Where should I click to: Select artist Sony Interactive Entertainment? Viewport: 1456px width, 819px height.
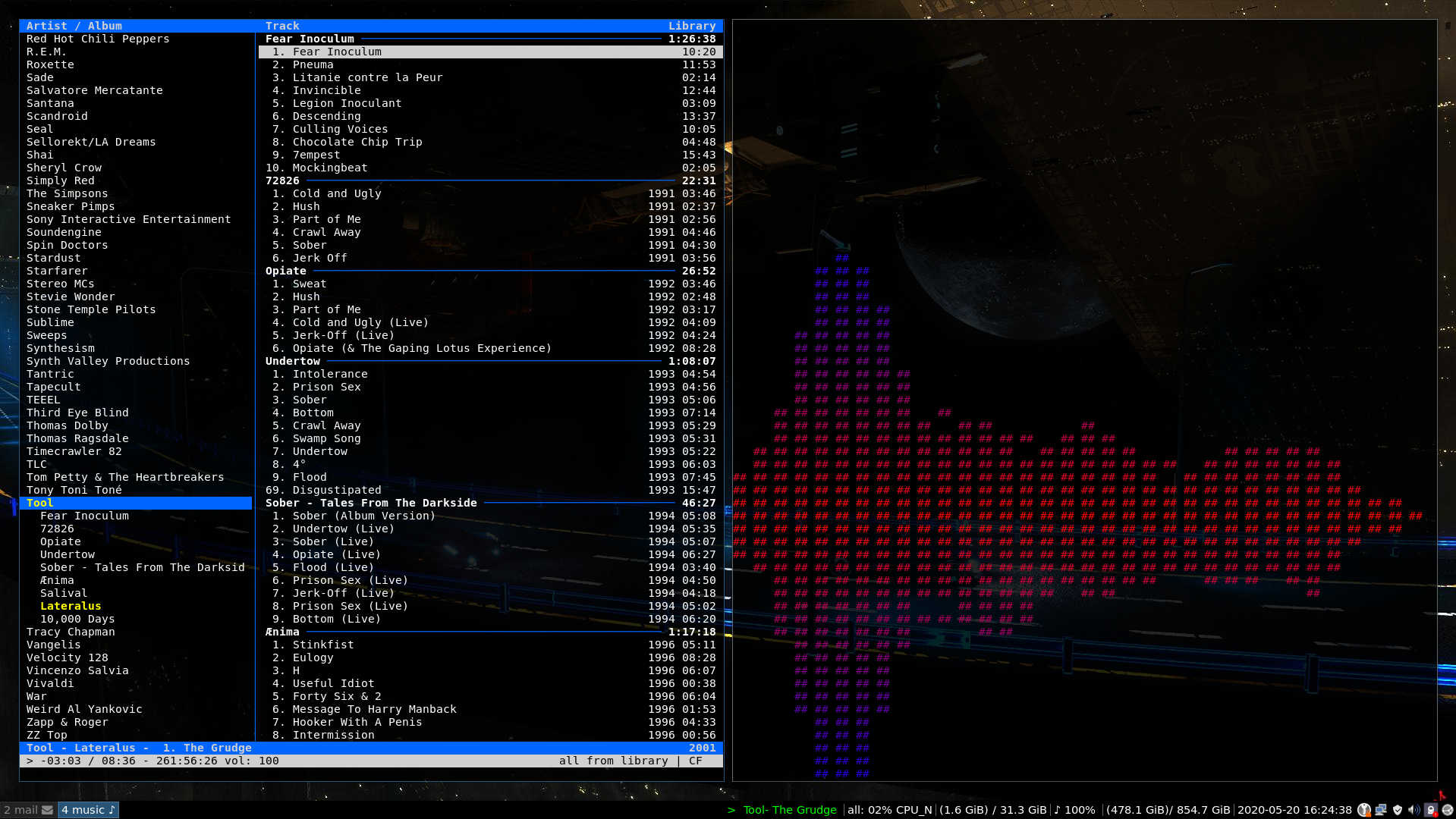[x=128, y=219]
